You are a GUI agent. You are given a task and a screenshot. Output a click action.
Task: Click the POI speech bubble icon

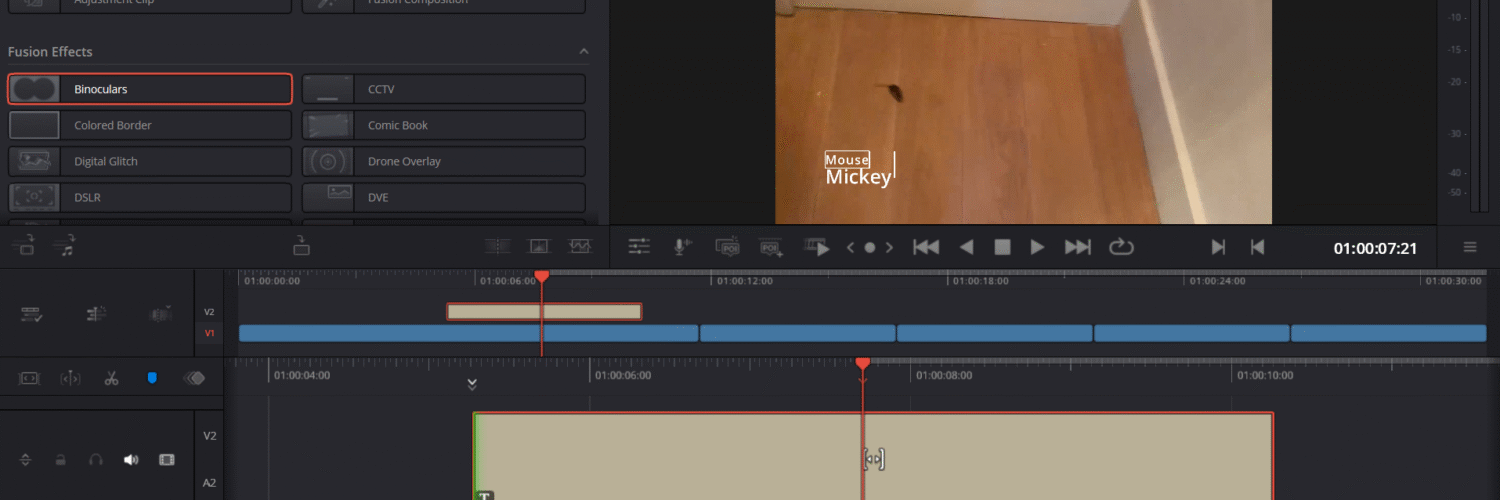(728, 247)
